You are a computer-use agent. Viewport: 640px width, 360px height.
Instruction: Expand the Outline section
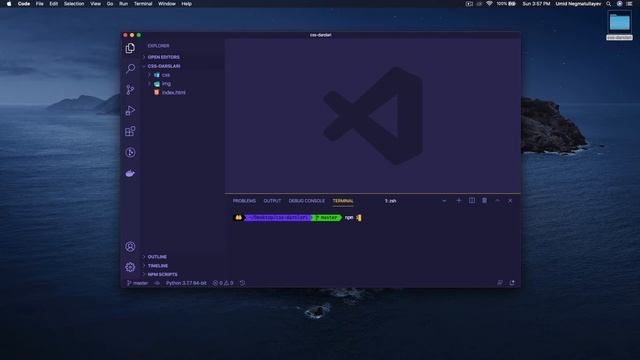183,257
